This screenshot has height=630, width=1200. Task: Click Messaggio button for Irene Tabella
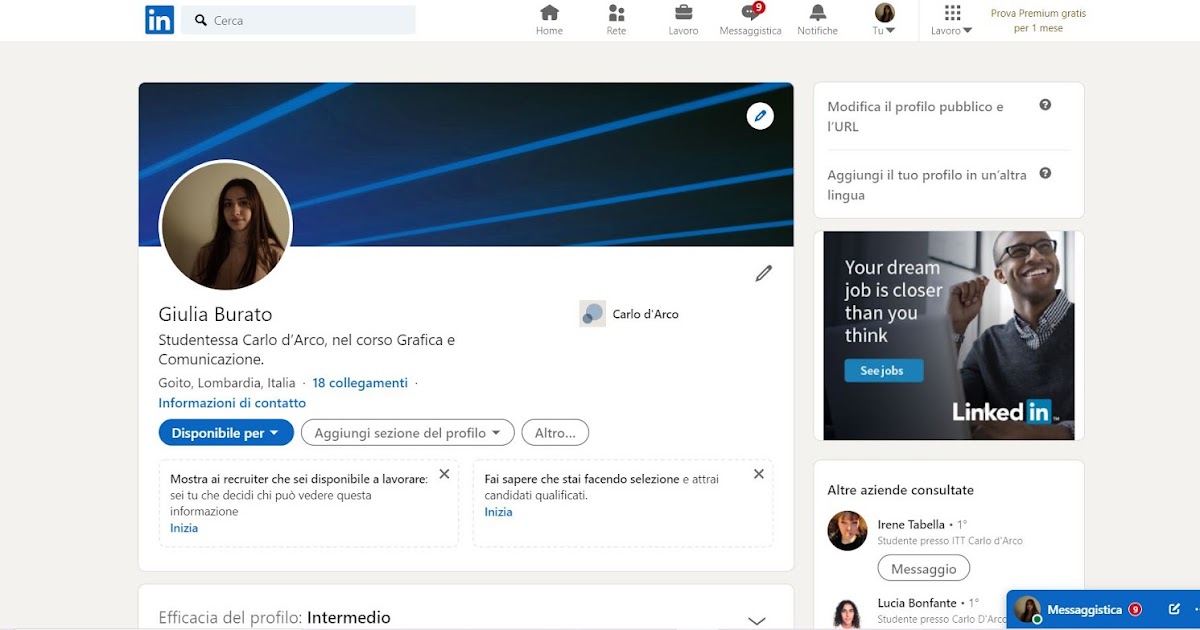923,567
